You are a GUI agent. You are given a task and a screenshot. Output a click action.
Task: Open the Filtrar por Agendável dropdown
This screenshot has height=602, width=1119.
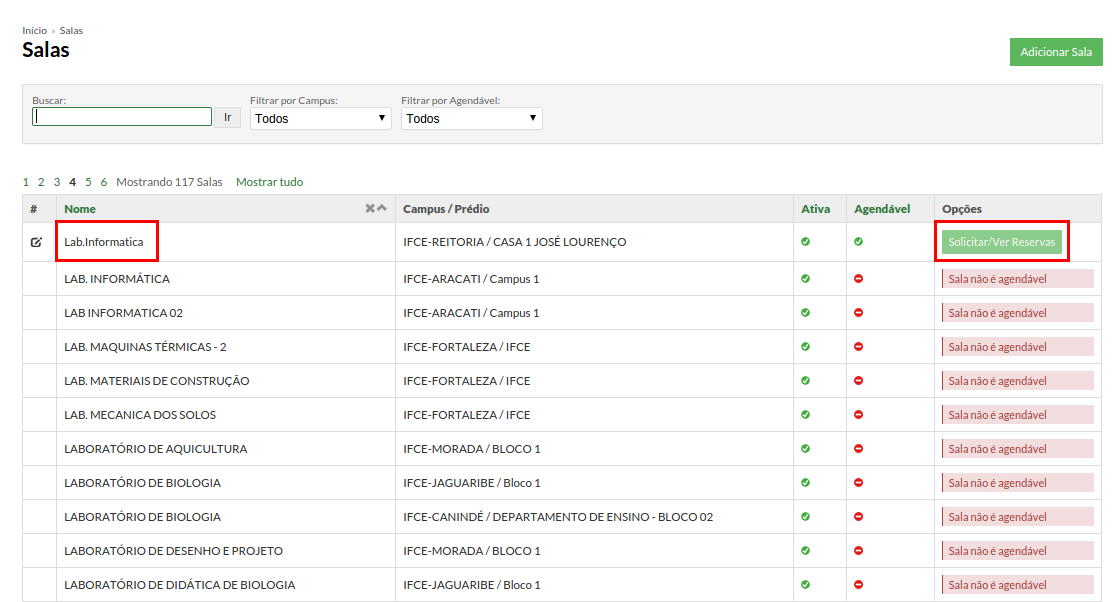(472, 118)
